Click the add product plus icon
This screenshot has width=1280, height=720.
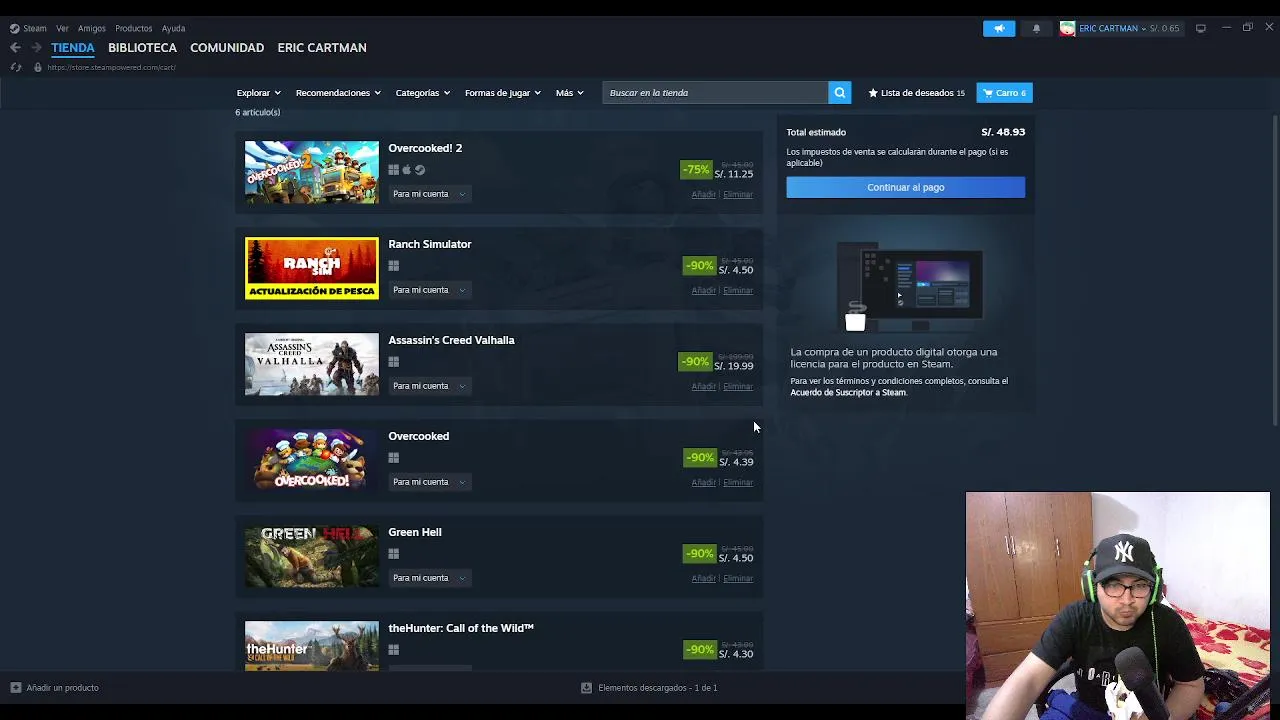[x=15, y=688]
